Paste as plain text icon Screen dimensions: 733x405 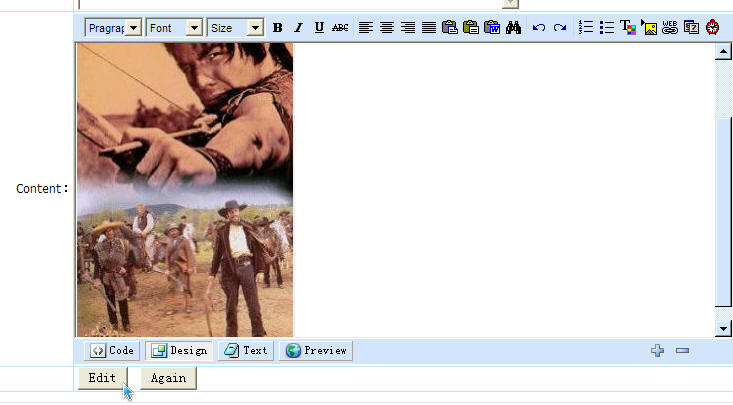coord(471,28)
